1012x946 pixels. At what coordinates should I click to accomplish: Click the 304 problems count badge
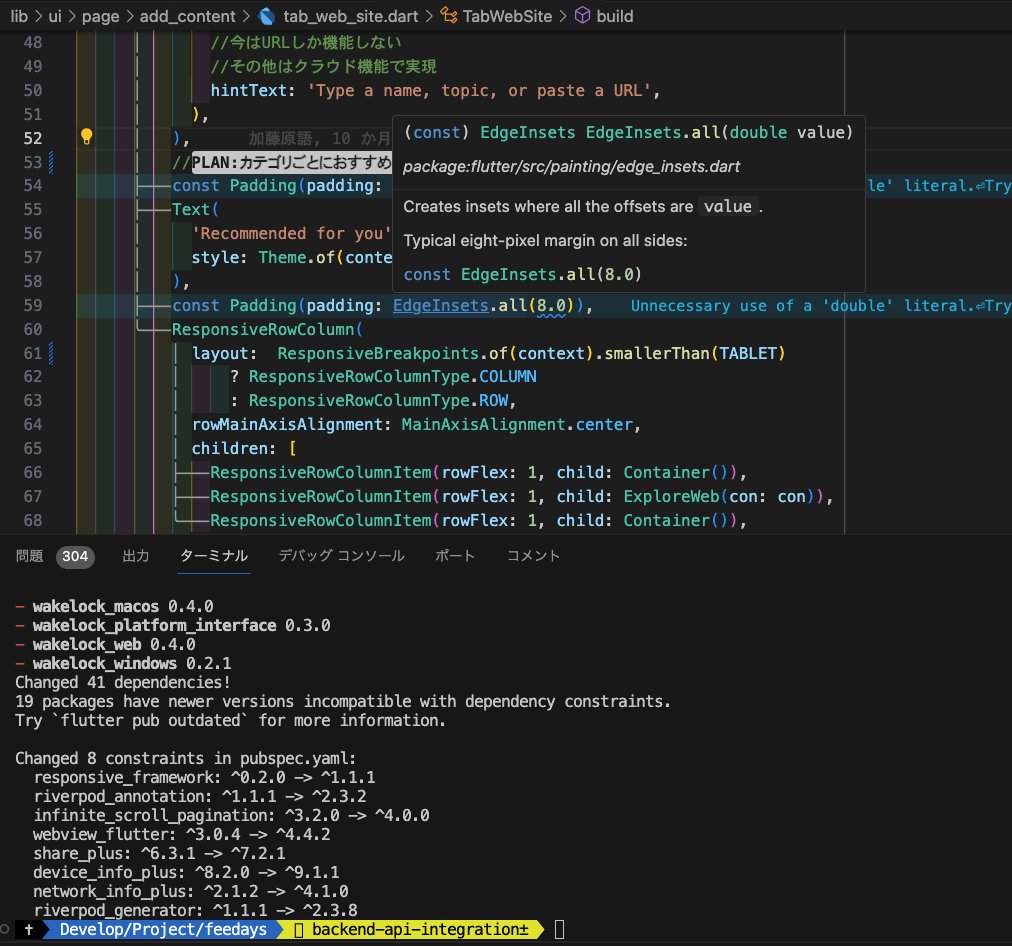75,556
